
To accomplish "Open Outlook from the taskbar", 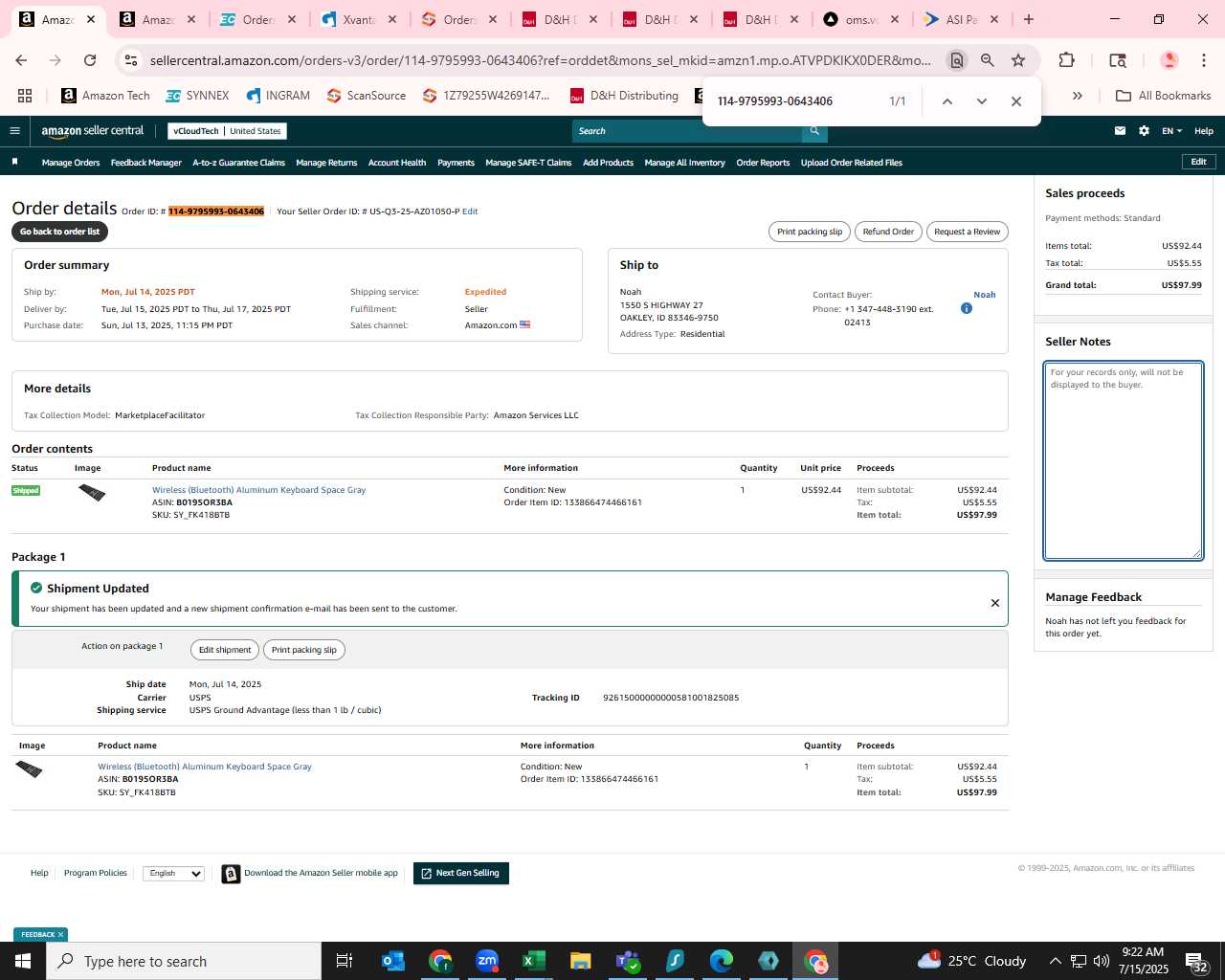I will click(393, 961).
